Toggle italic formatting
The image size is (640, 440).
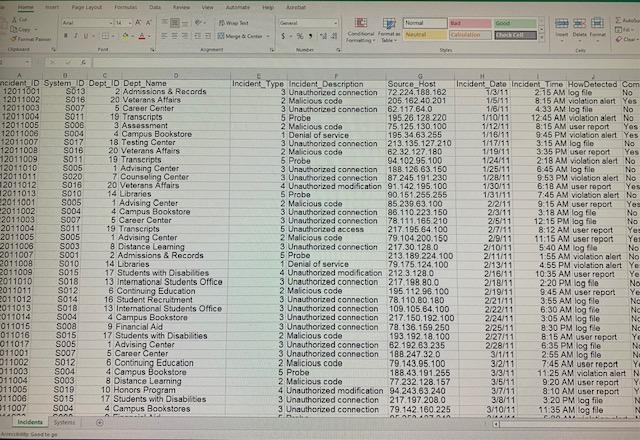pos(76,36)
